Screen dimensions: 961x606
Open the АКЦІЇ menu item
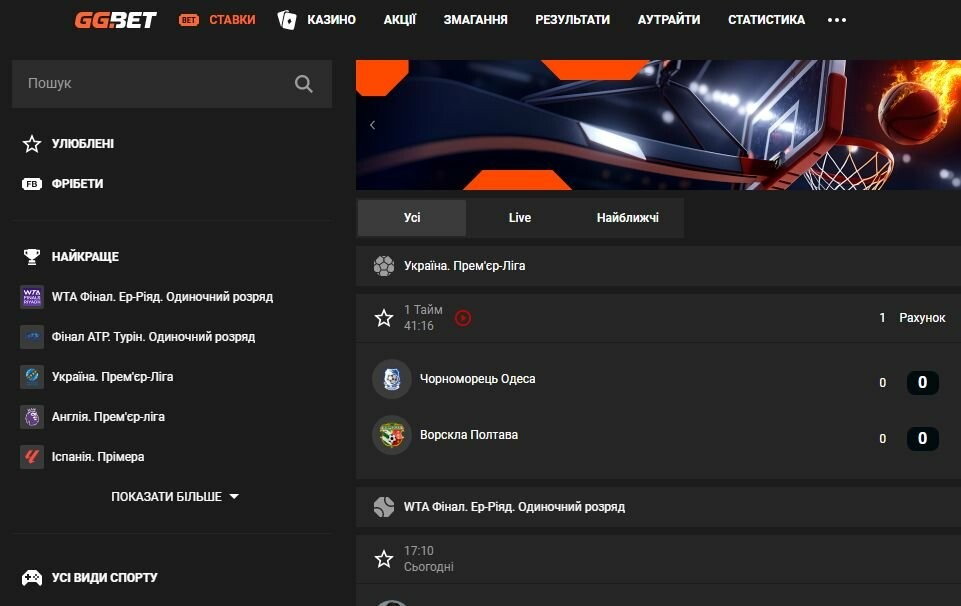400,20
